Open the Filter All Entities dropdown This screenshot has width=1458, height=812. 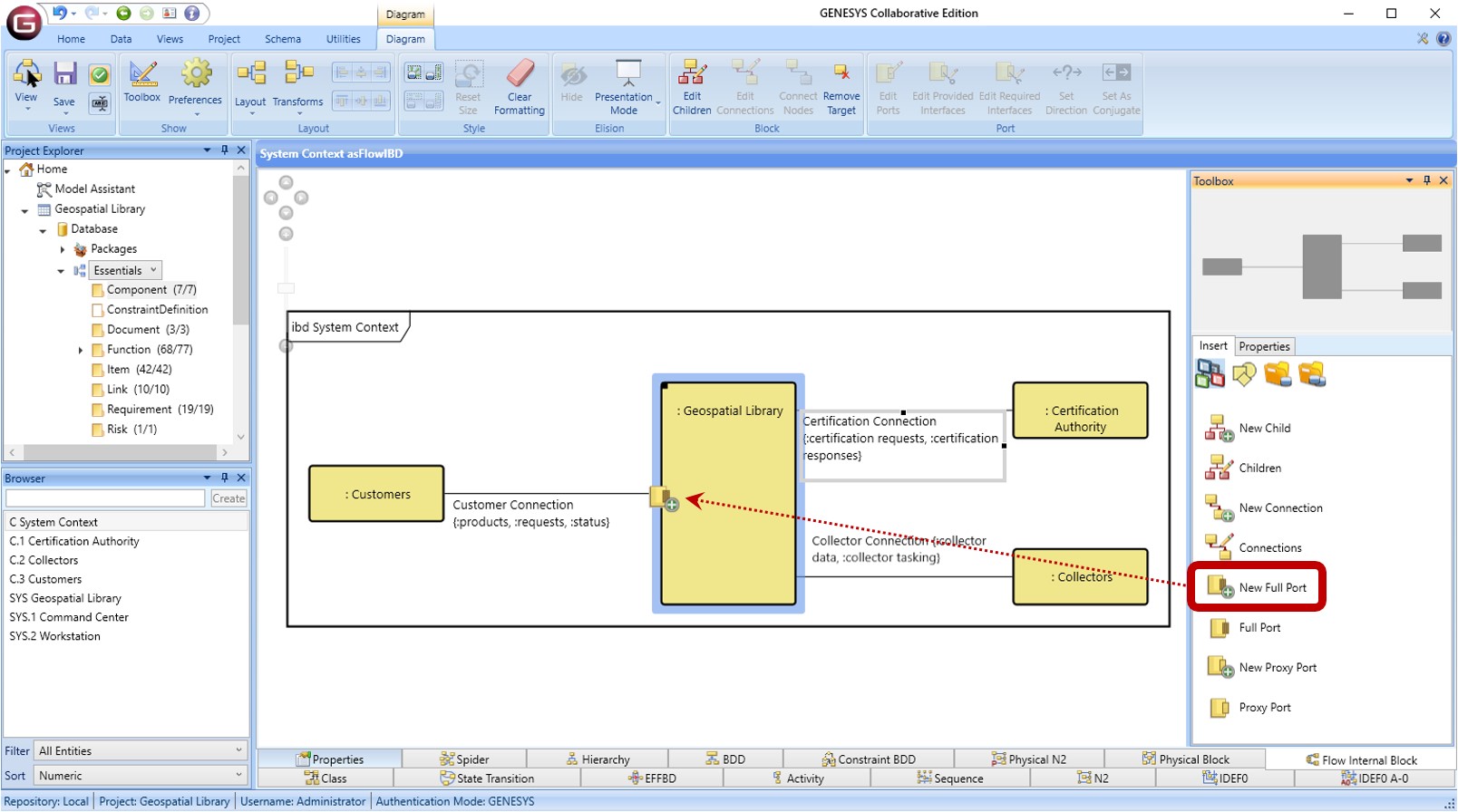[141, 750]
